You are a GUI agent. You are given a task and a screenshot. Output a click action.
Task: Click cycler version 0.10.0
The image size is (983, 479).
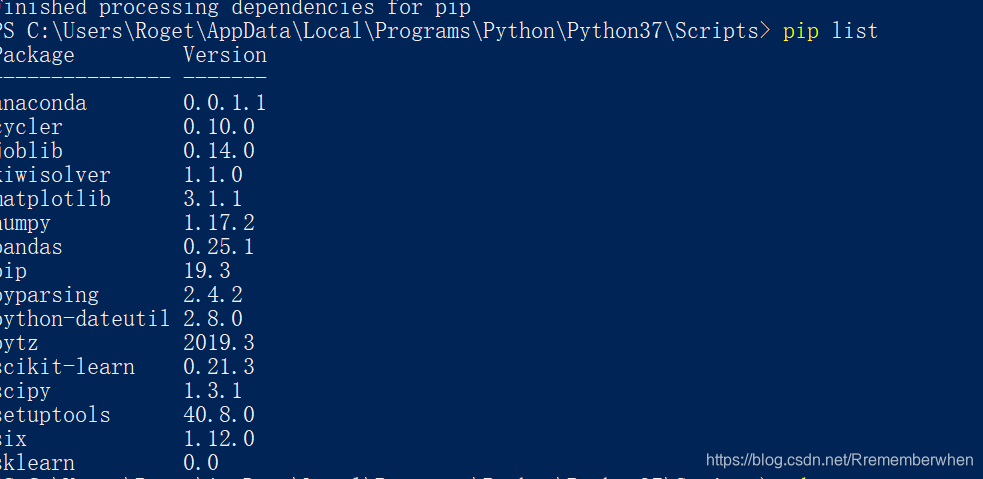[219, 127]
